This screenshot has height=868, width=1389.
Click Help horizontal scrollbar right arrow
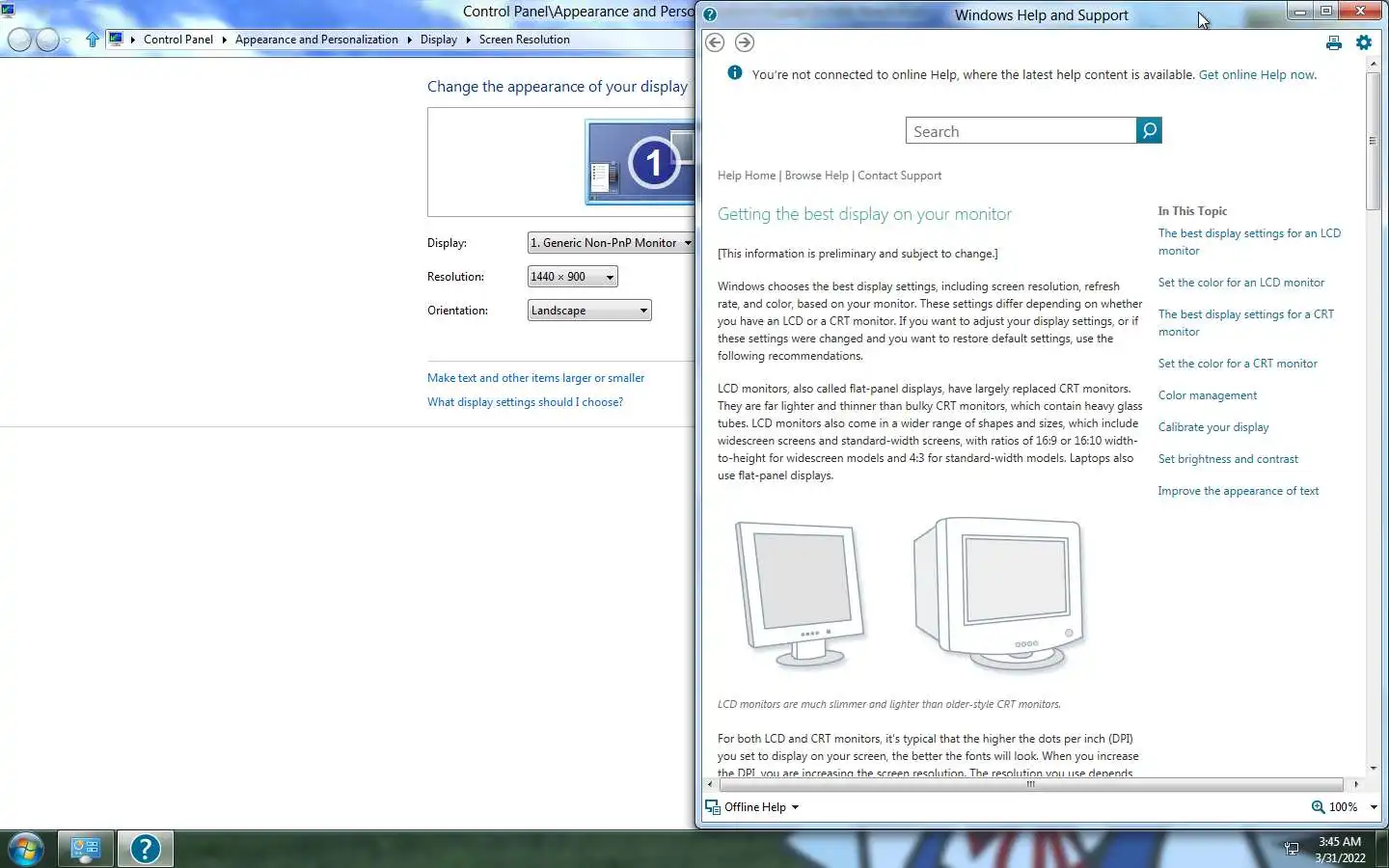pos(1356,784)
